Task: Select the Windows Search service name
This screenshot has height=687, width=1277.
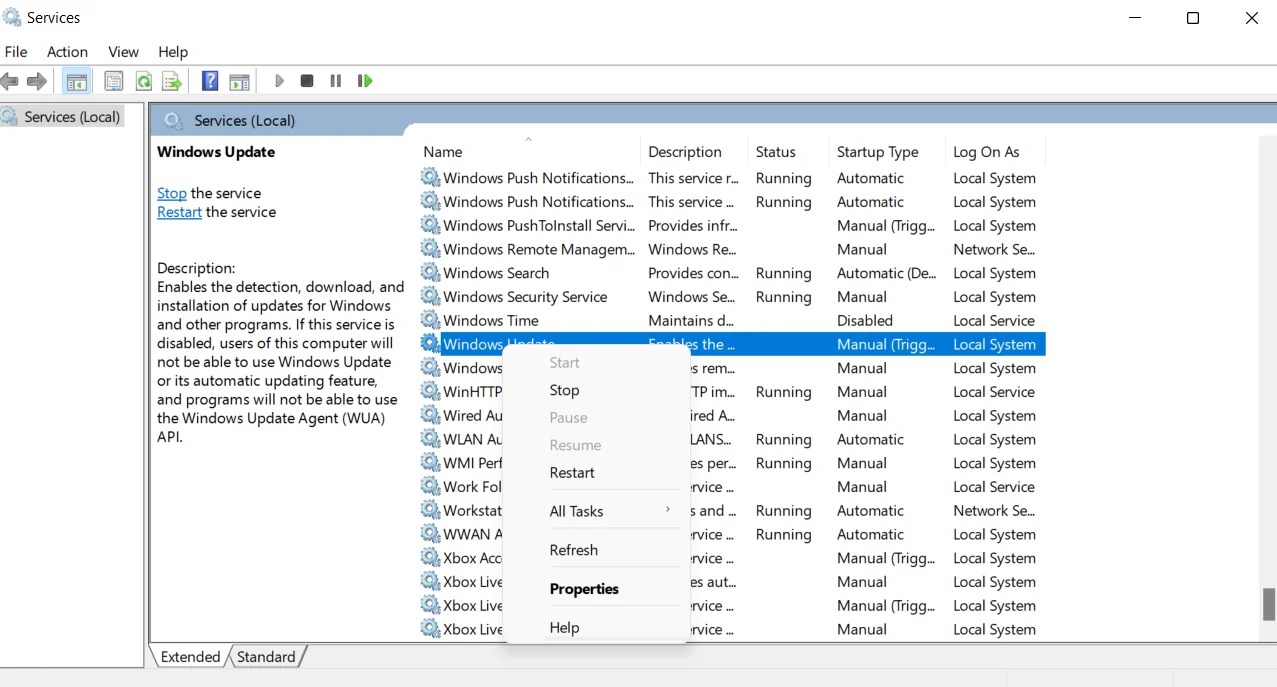Action: pos(496,273)
